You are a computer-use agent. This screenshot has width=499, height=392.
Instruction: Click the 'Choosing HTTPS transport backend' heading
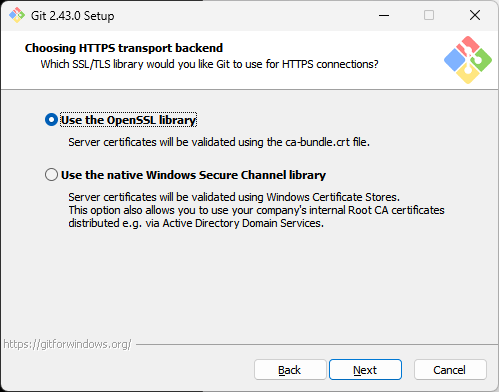tap(124, 48)
